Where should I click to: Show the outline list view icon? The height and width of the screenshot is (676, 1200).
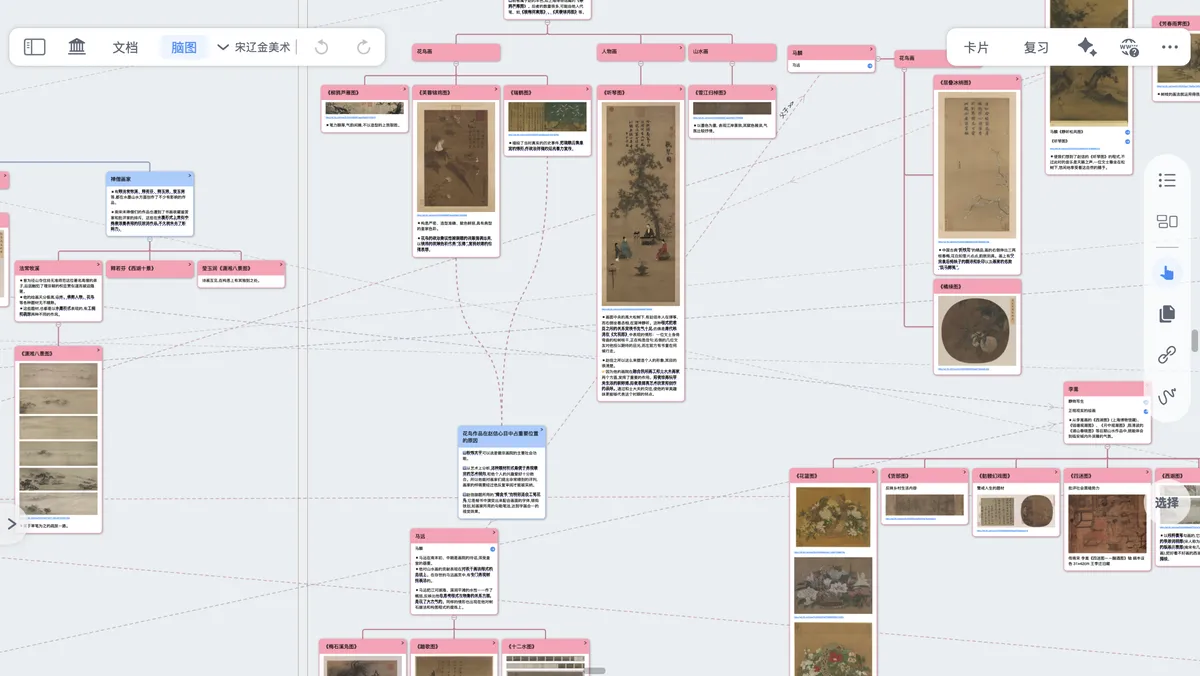1167,181
